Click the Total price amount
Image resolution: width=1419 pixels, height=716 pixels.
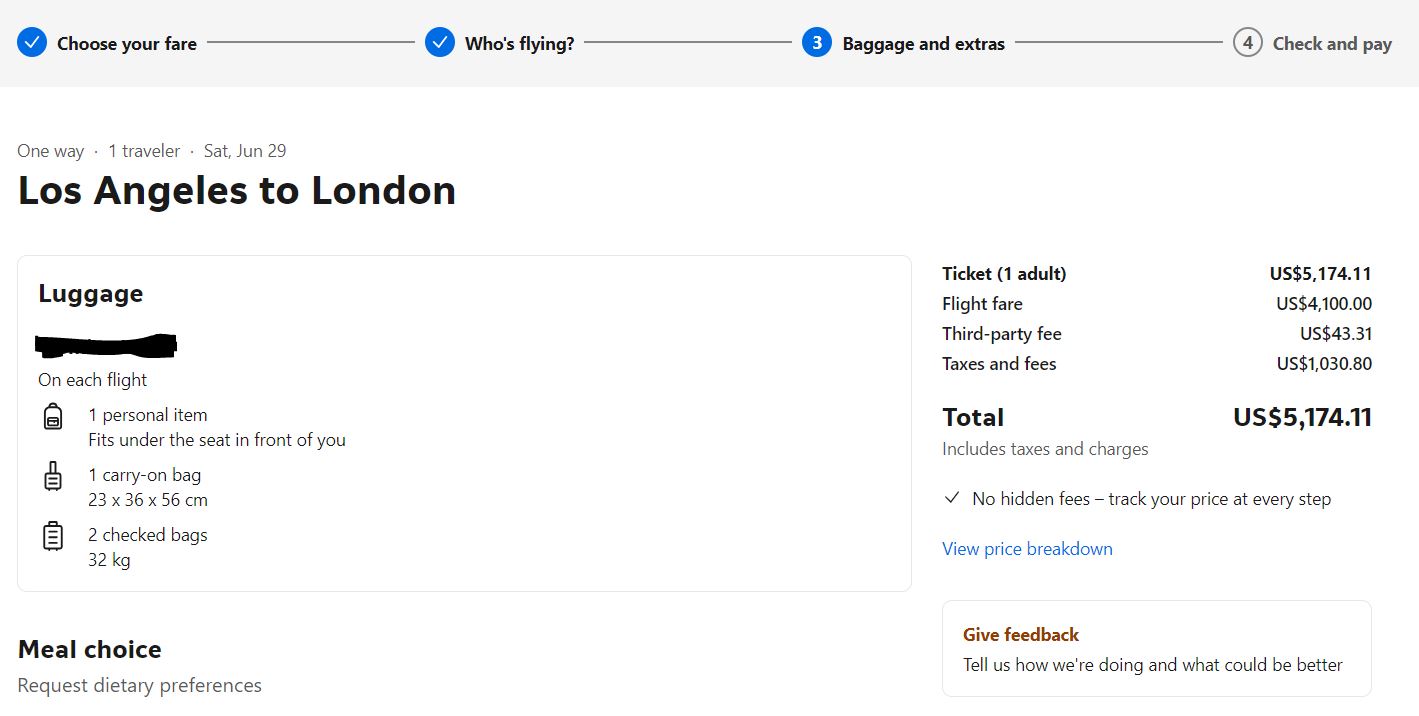click(1301, 417)
